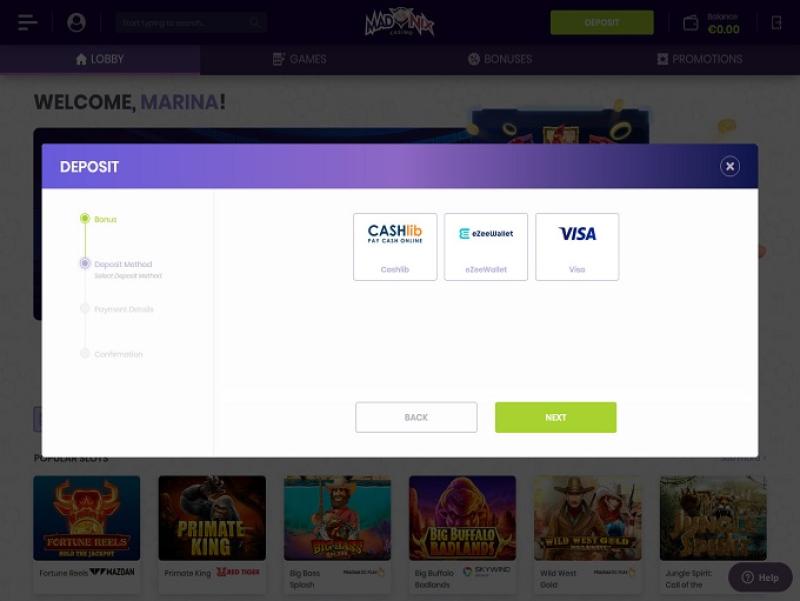The width and height of the screenshot is (800, 601).
Task: Select Visa payment method
Action: [x=577, y=247]
